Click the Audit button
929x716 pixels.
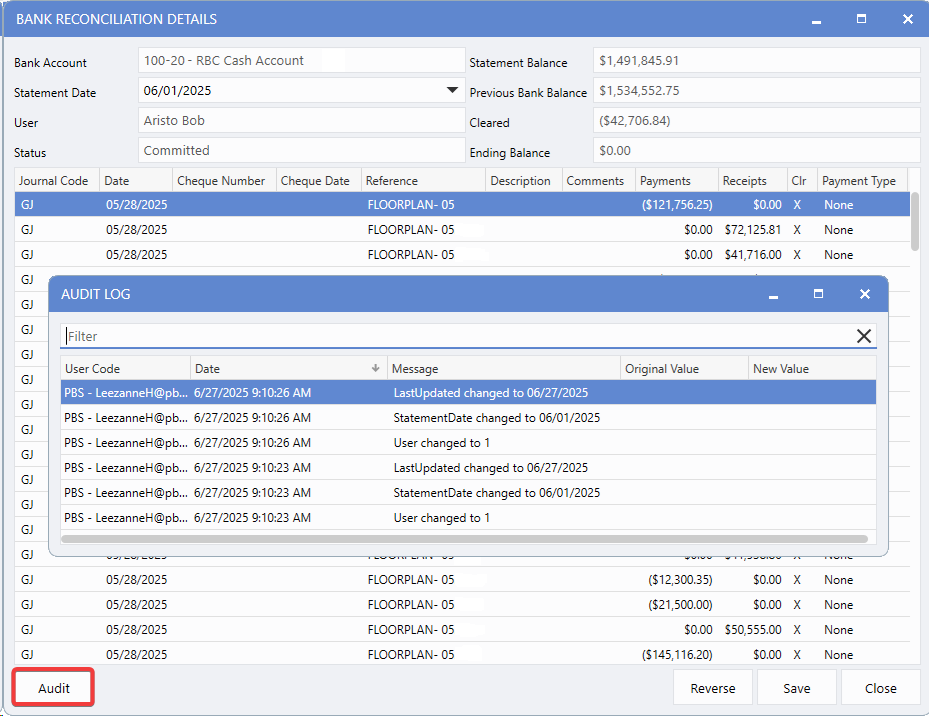(x=54, y=688)
